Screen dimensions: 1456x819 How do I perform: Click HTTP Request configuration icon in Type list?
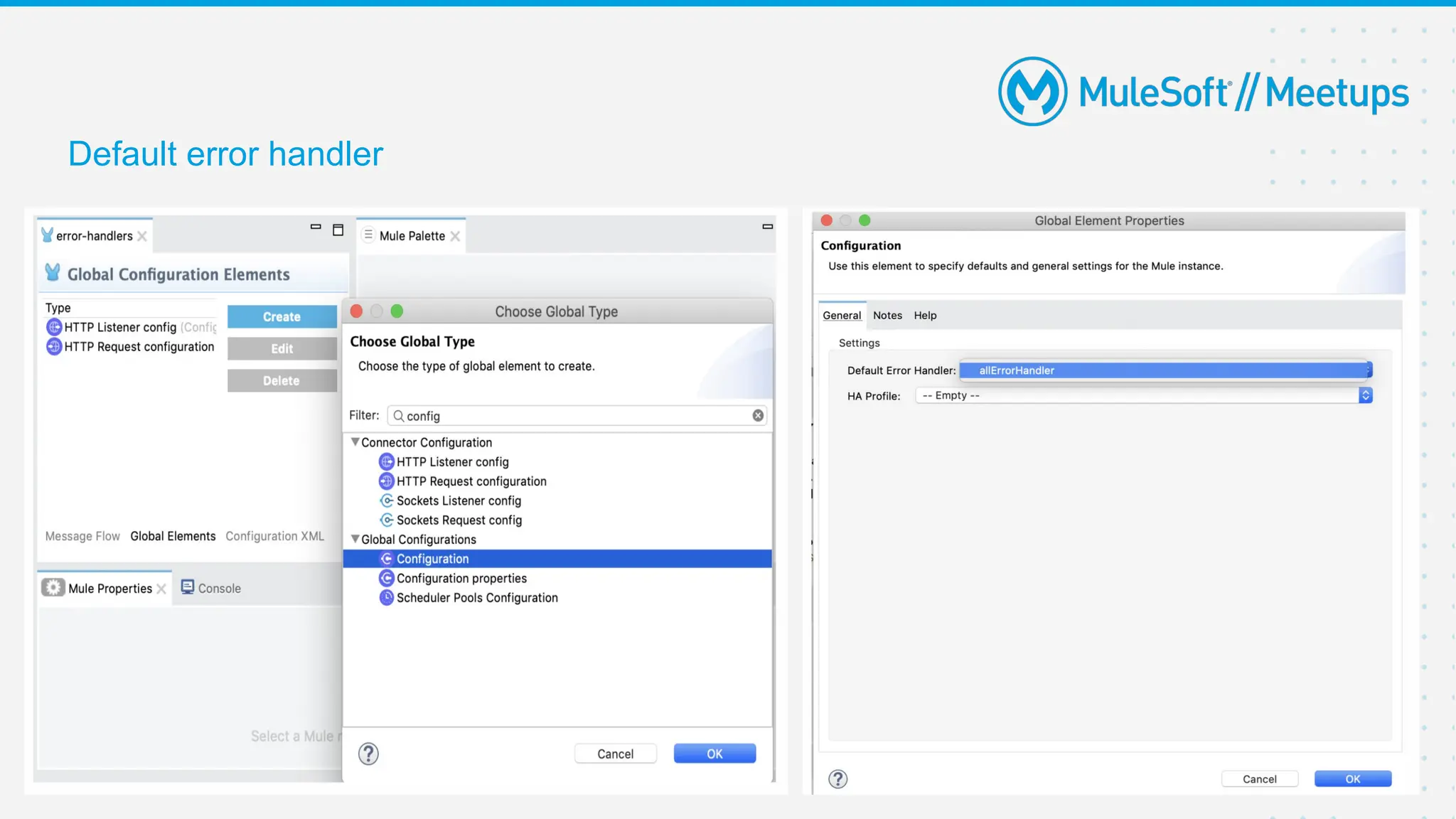click(54, 346)
